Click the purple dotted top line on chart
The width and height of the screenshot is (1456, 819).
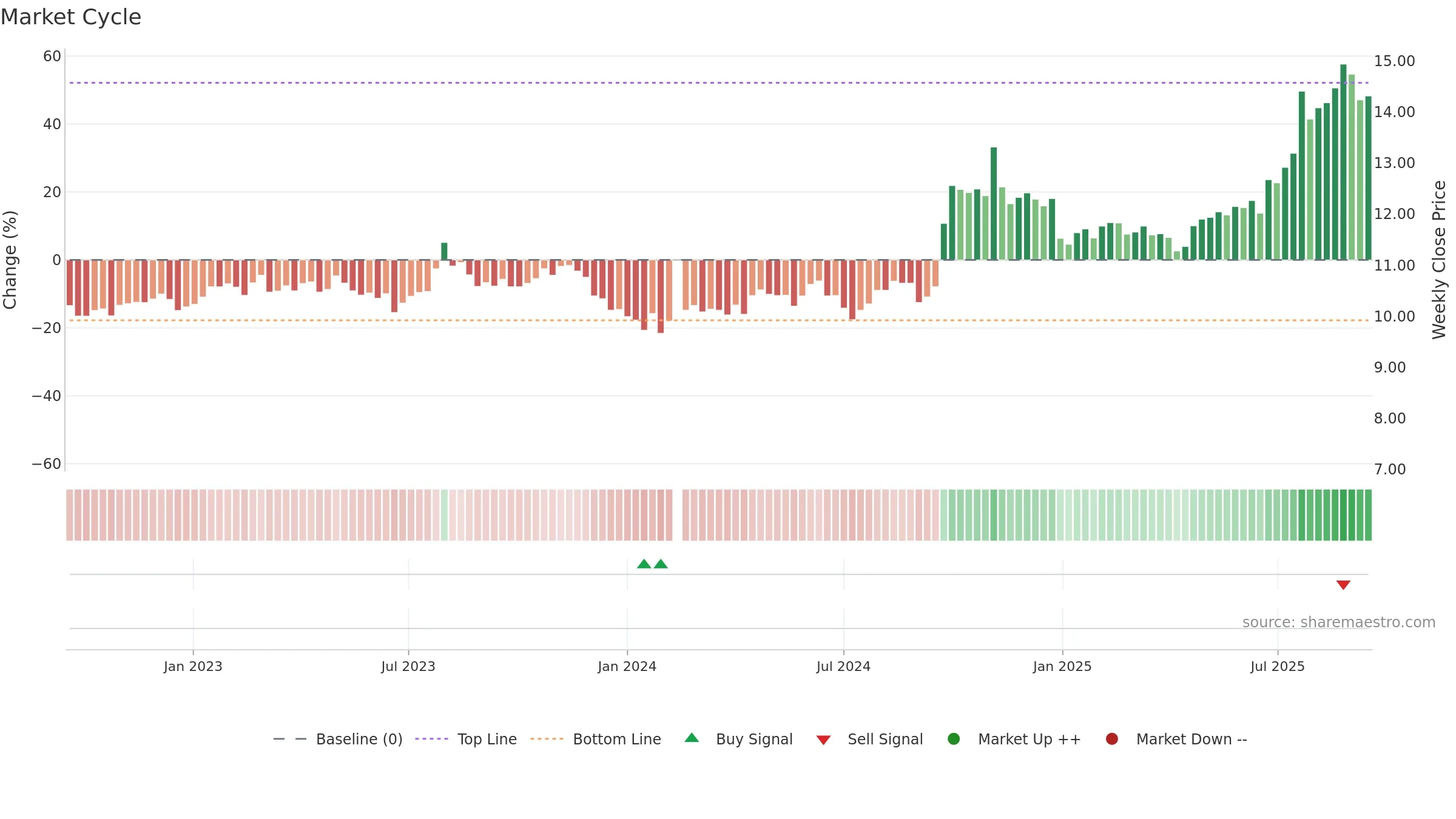tap(719, 83)
